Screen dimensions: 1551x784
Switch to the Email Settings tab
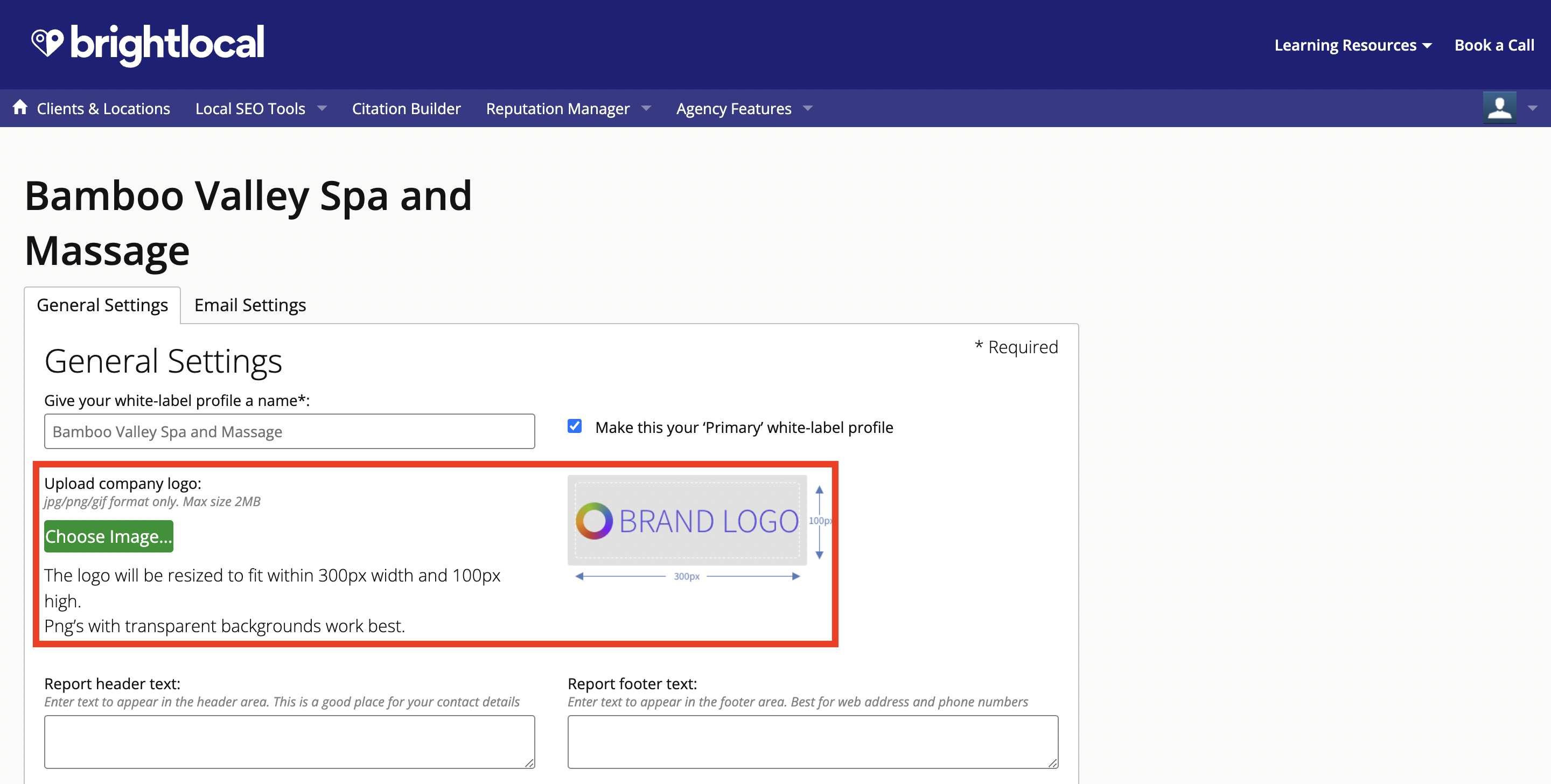tap(250, 305)
